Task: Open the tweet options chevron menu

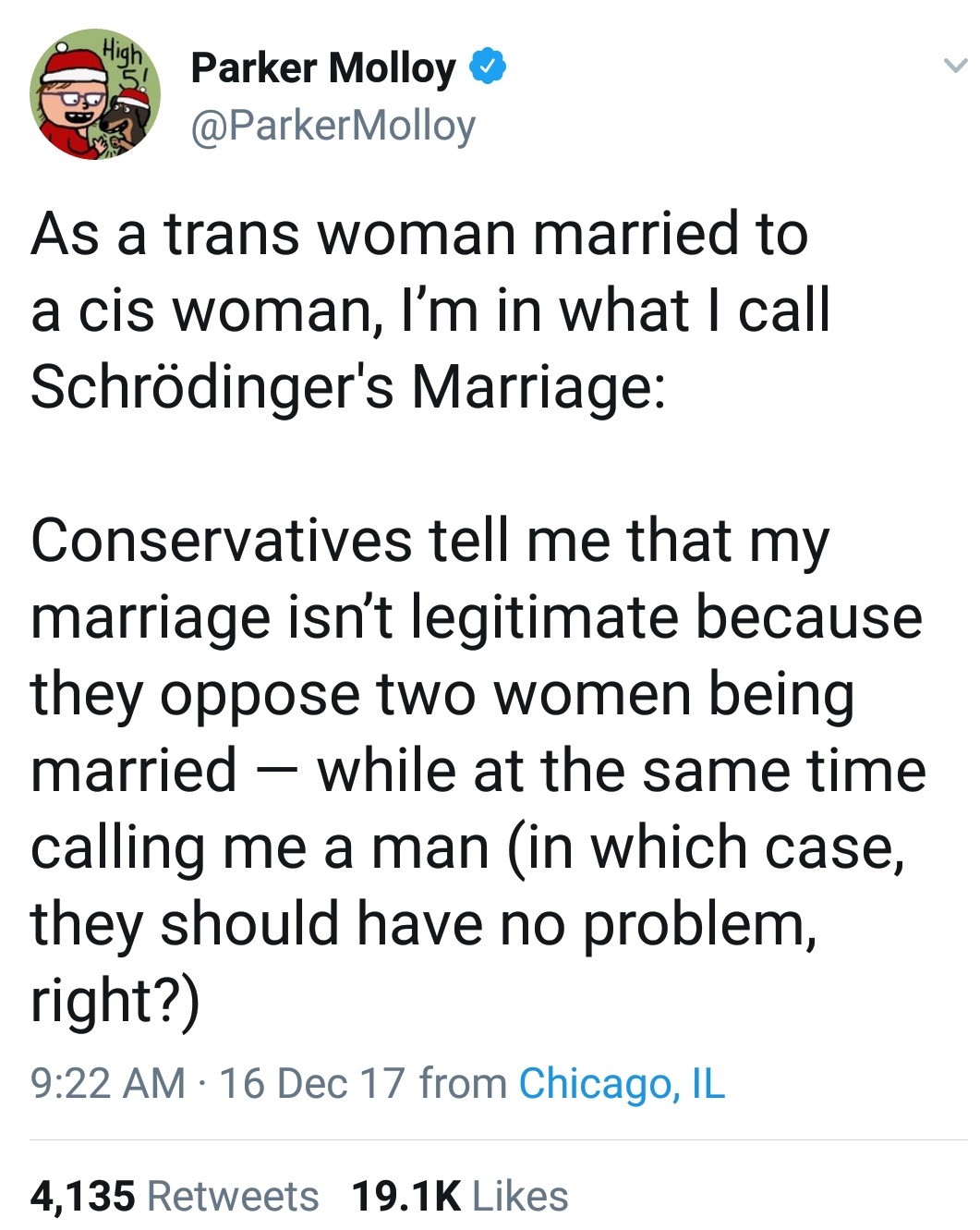Action: point(954,66)
